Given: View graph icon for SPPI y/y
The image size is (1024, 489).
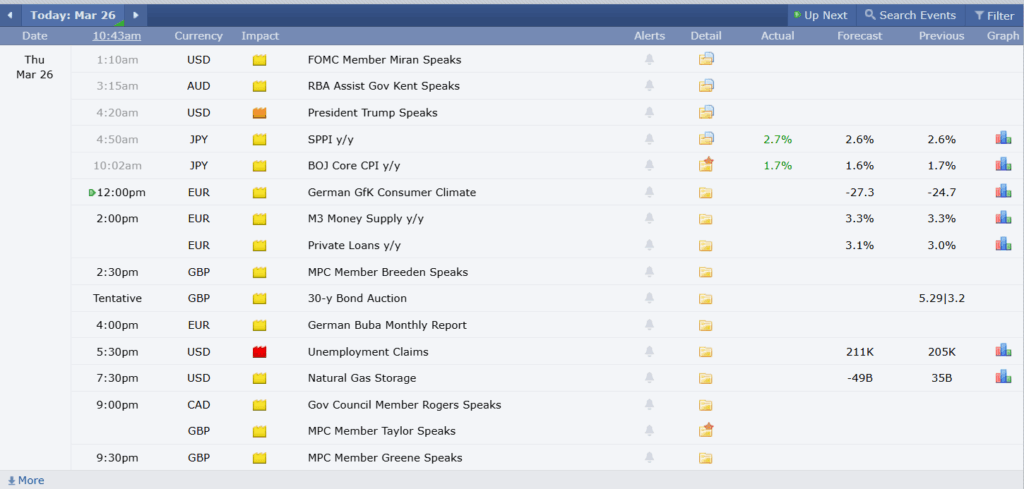Looking at the screenshot, I should pyautogui.click(x=1002, y=139).
